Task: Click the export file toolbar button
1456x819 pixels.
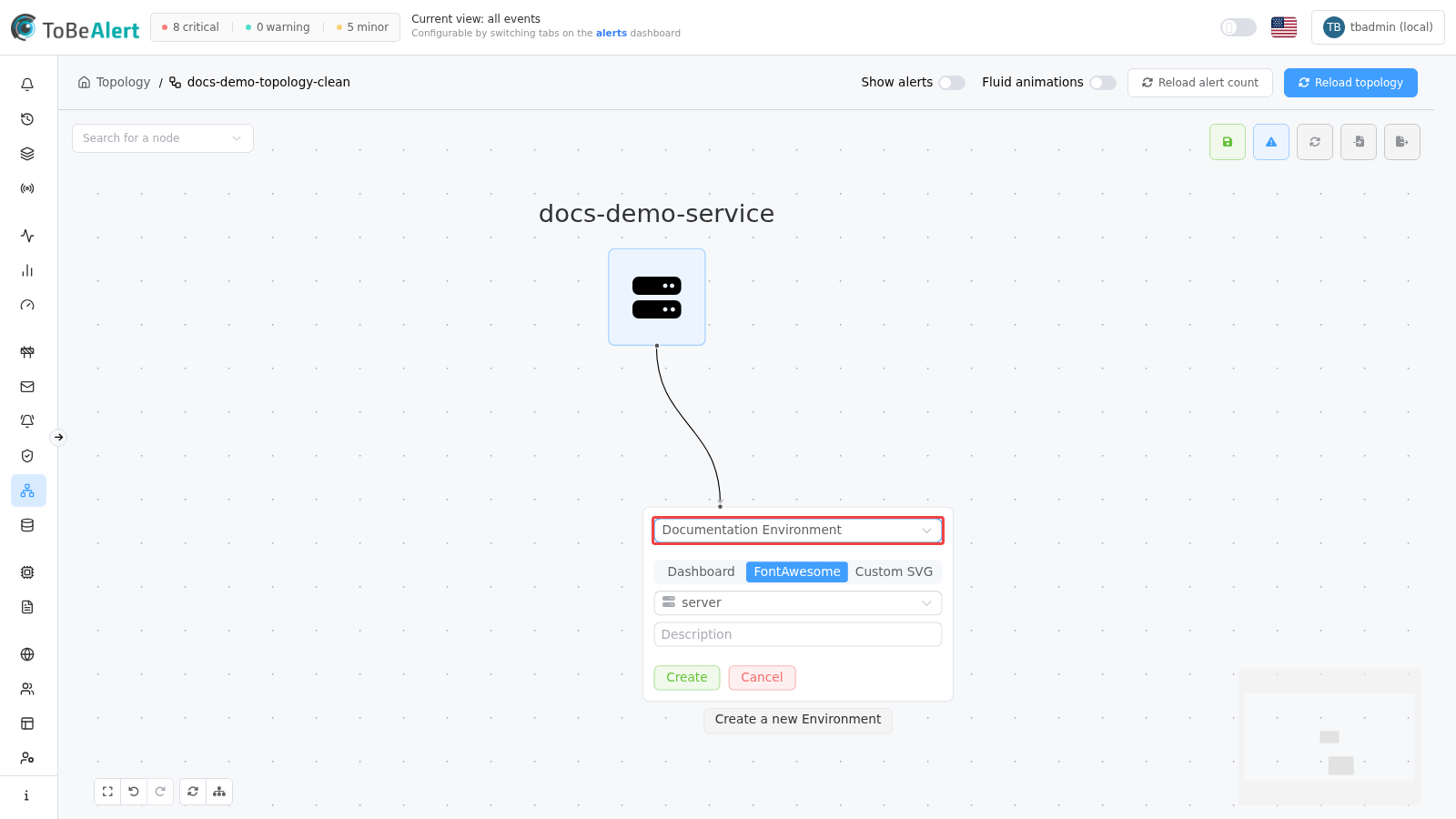Action: click(1402, 142)
